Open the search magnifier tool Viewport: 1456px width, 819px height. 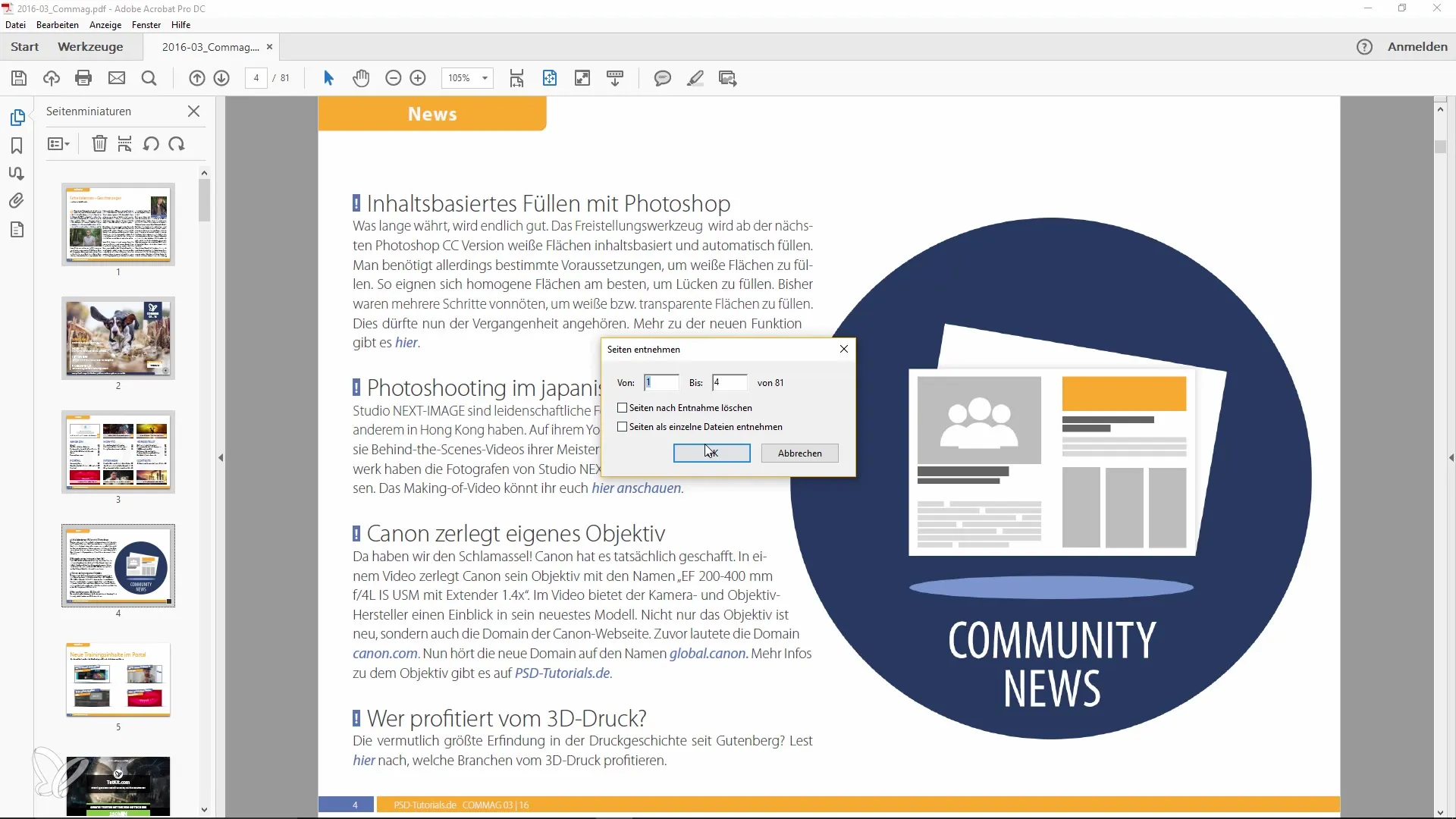coord(149,78)
